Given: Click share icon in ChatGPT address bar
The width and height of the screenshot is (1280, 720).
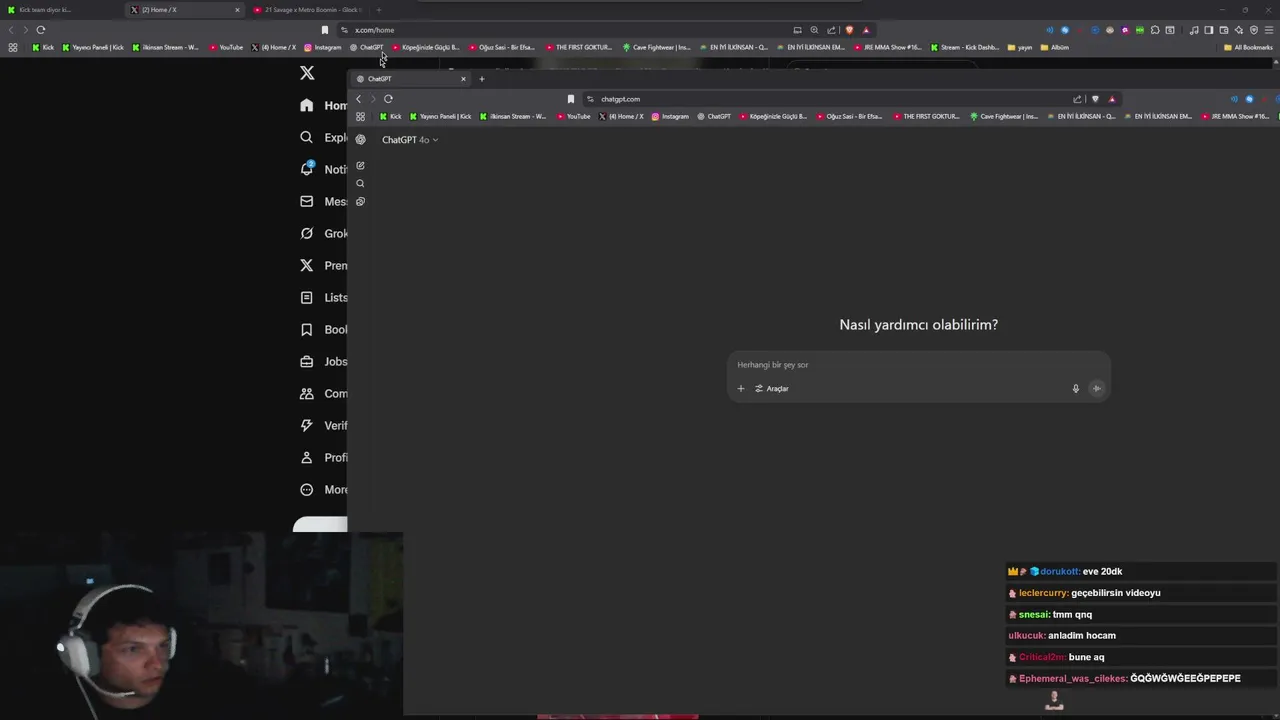Looking at the screenshot, I should [1077, 99].
